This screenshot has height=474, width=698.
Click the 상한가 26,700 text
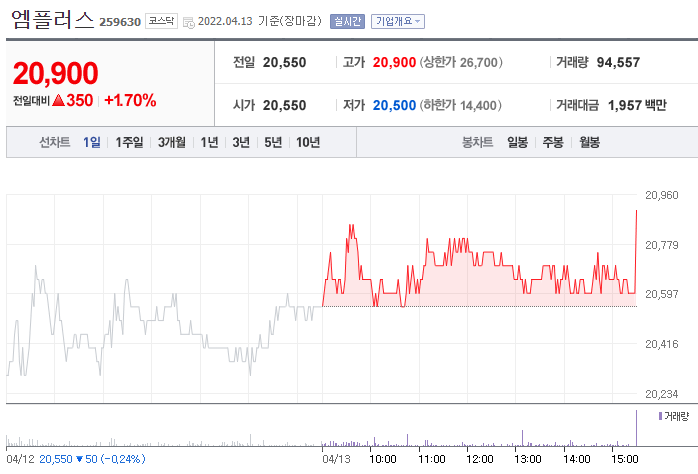461,63
